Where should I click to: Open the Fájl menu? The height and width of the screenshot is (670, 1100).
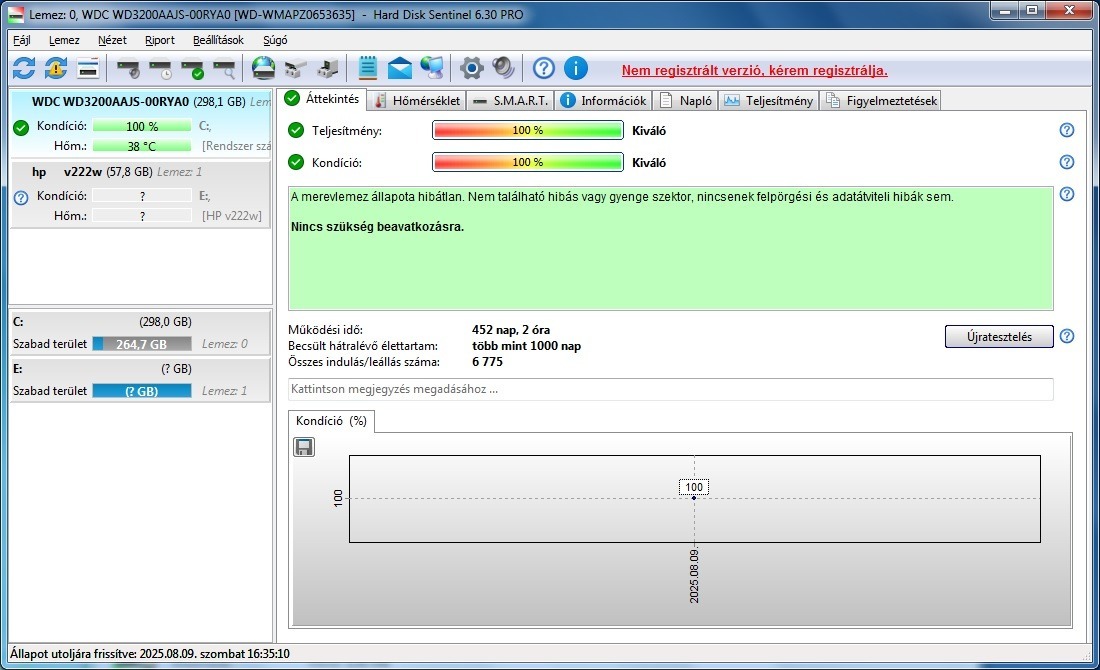coord(22,40)
